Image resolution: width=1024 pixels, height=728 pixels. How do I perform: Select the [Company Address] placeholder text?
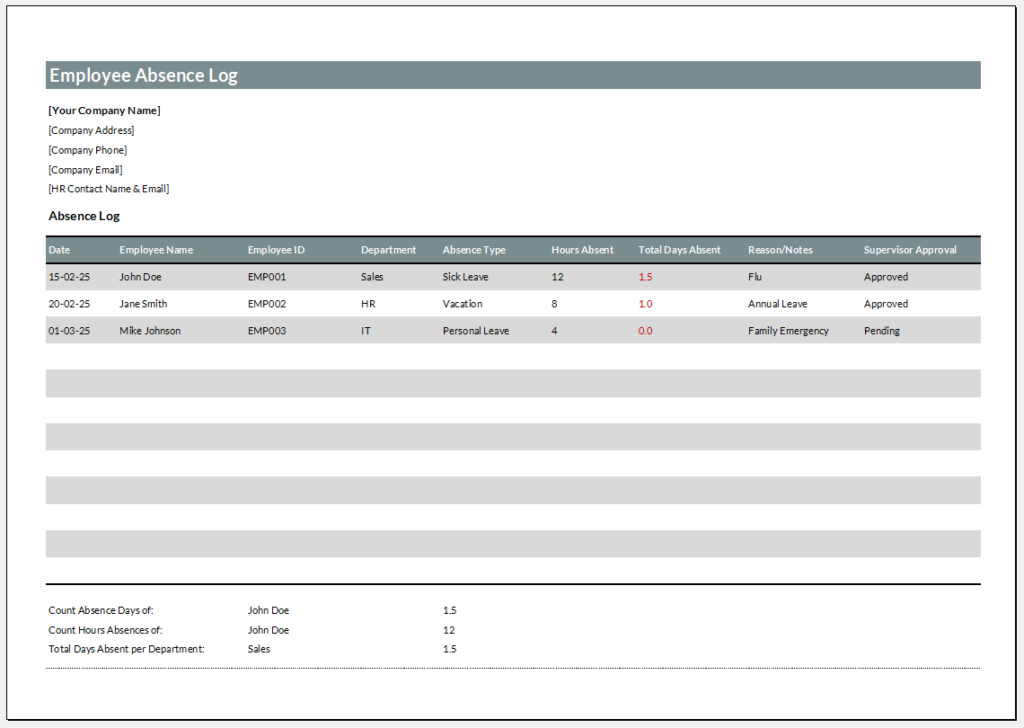tap(90, 130)
